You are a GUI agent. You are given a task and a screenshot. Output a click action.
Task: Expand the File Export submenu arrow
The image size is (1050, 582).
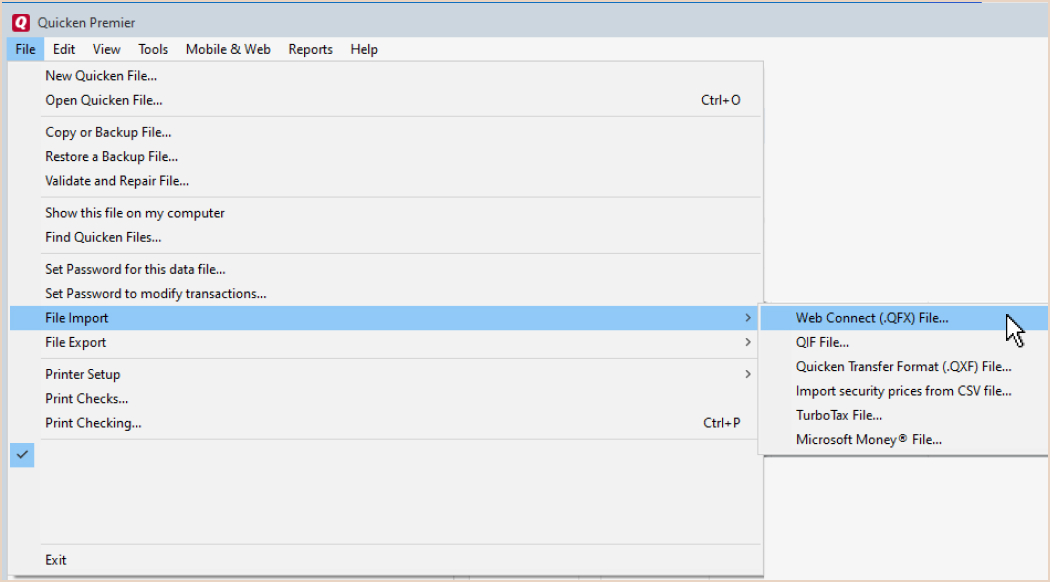click(x=748, y=342)
